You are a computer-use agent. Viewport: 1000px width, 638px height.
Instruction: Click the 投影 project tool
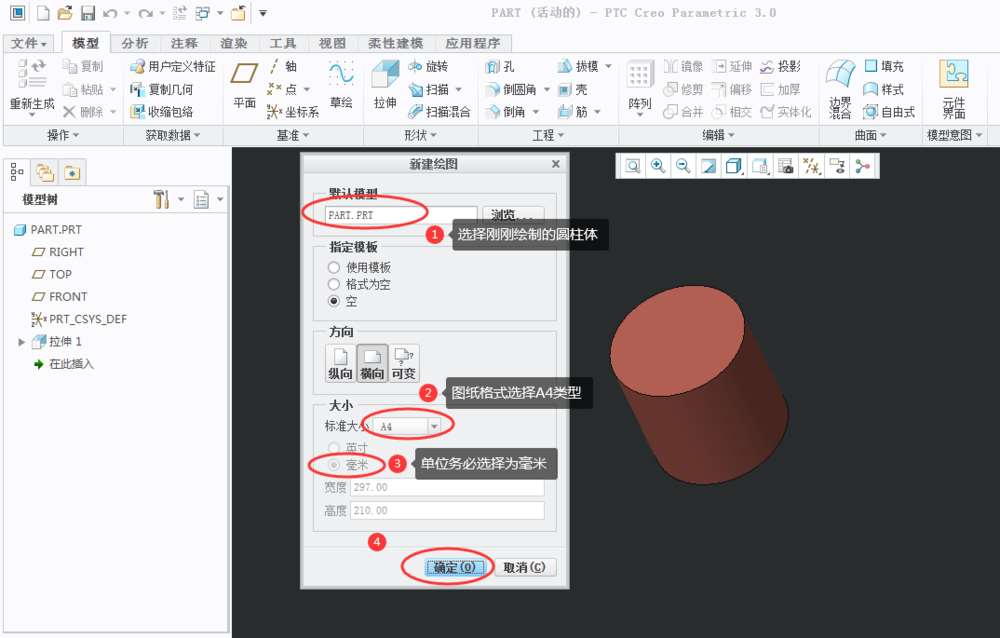pos(781,66)
